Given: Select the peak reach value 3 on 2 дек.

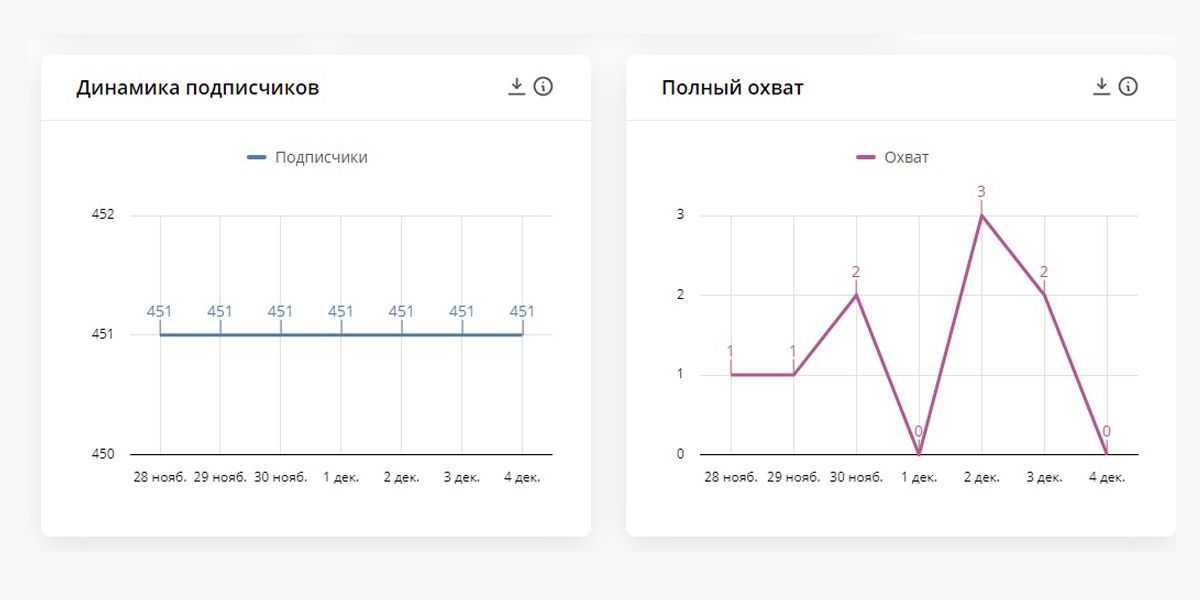Looking at the screenshot, I should [x=981, y=192].
